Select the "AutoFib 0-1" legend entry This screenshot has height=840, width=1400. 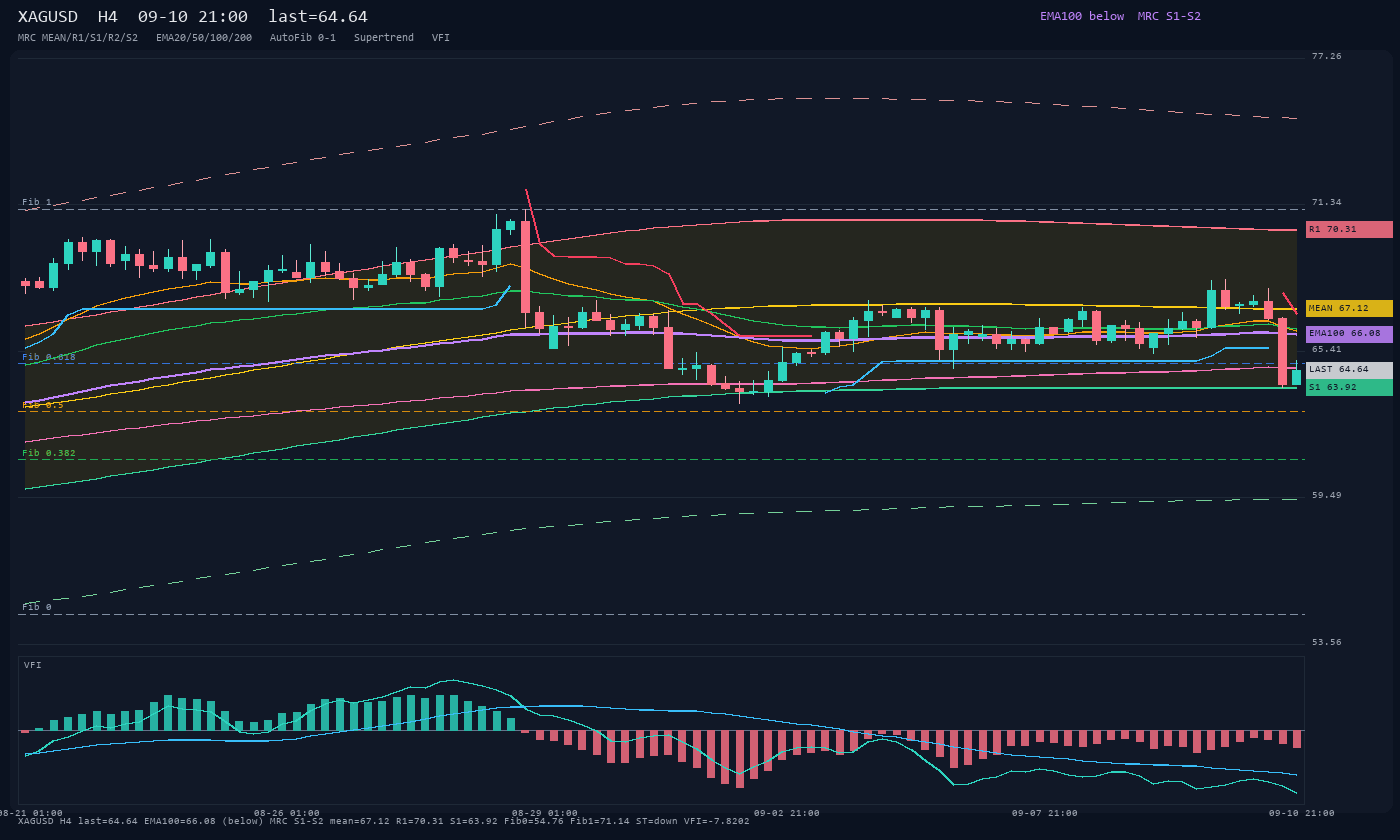click(303, 38)
